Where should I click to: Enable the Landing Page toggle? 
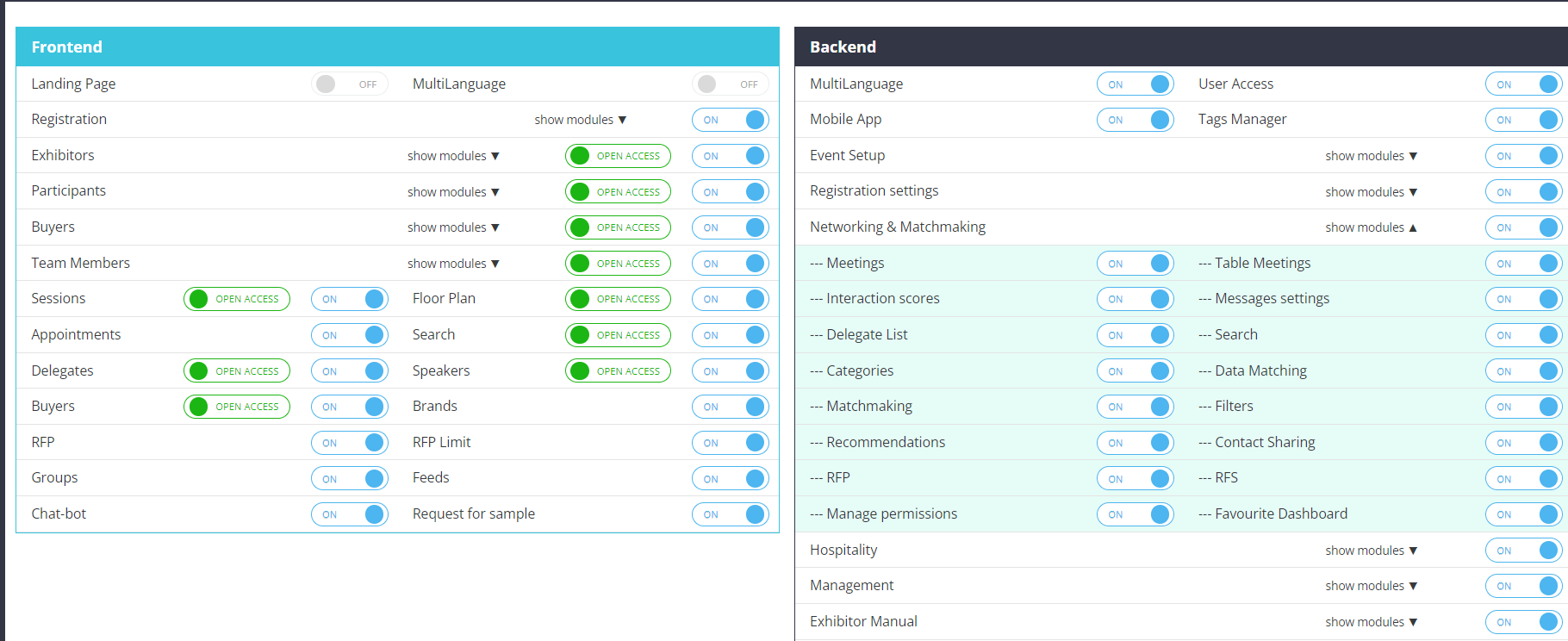pos(349,84)
